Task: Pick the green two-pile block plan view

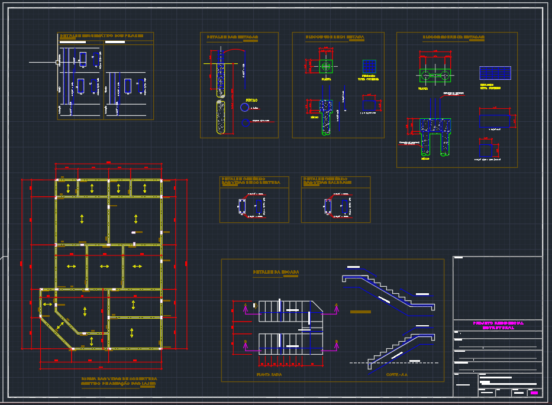Action: coord(435,75)
